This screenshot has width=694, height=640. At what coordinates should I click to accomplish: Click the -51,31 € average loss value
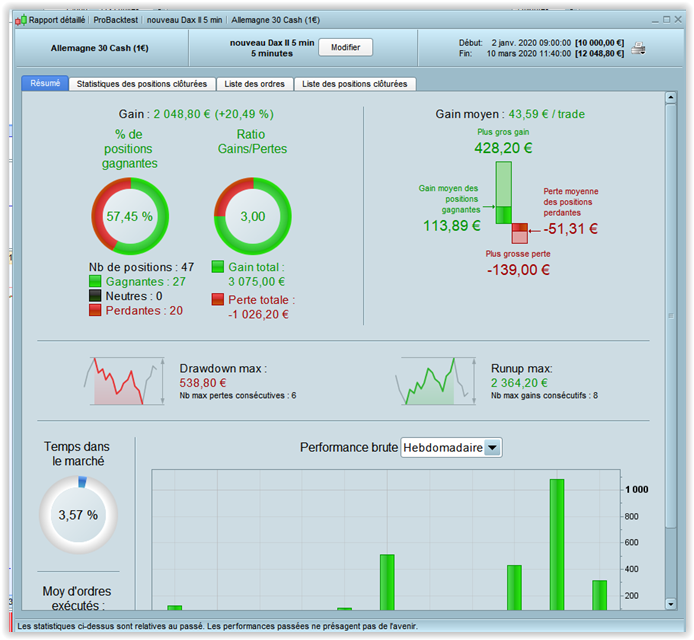point(571,229)
